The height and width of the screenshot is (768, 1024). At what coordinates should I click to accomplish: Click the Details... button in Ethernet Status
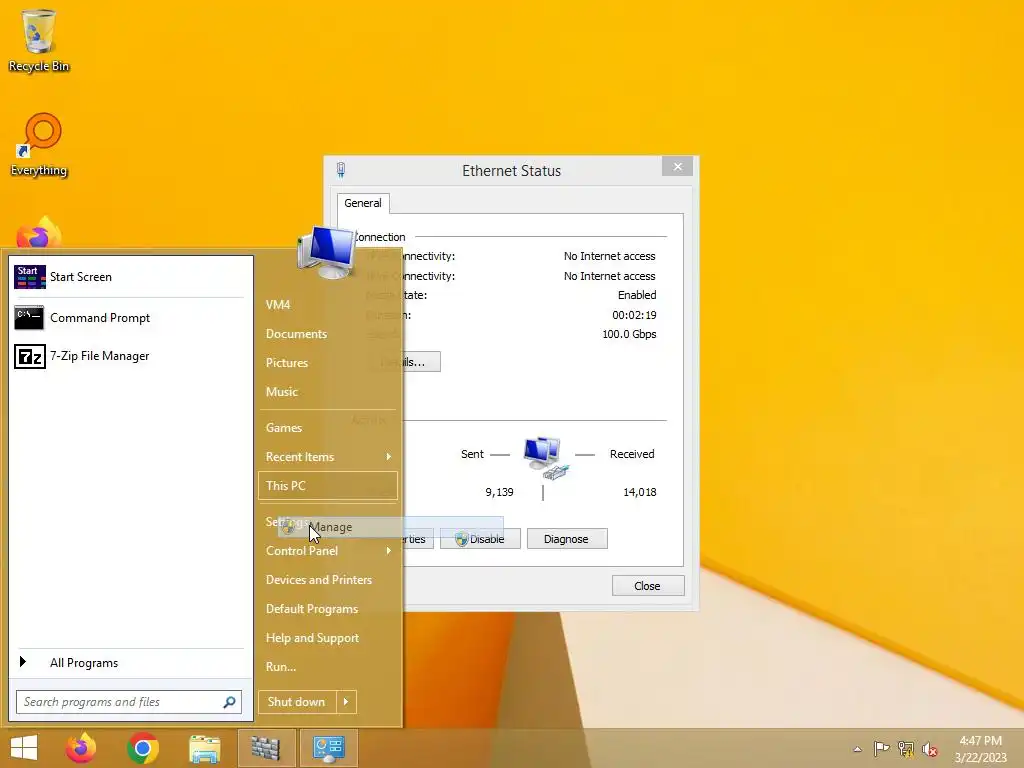[405, 362]
